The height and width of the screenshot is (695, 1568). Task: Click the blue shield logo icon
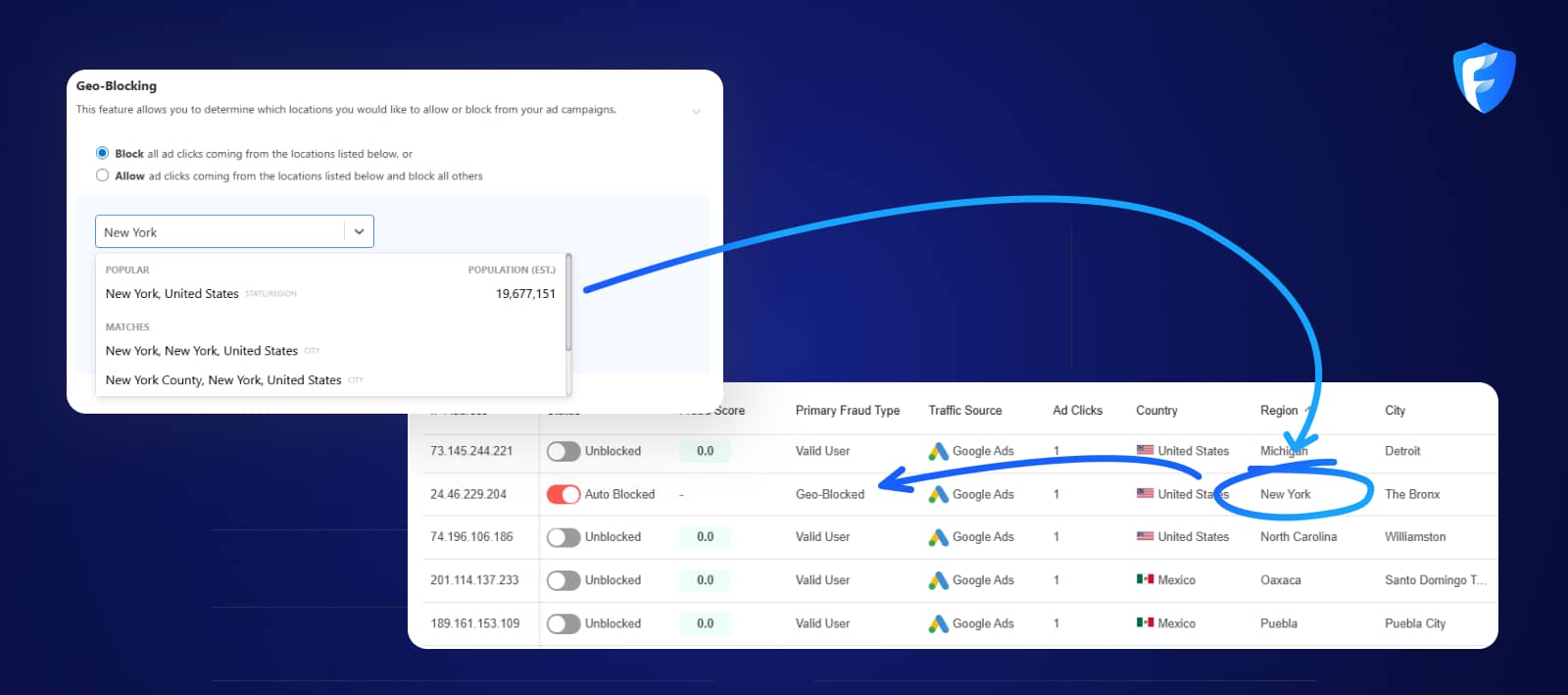[1484, 77]
